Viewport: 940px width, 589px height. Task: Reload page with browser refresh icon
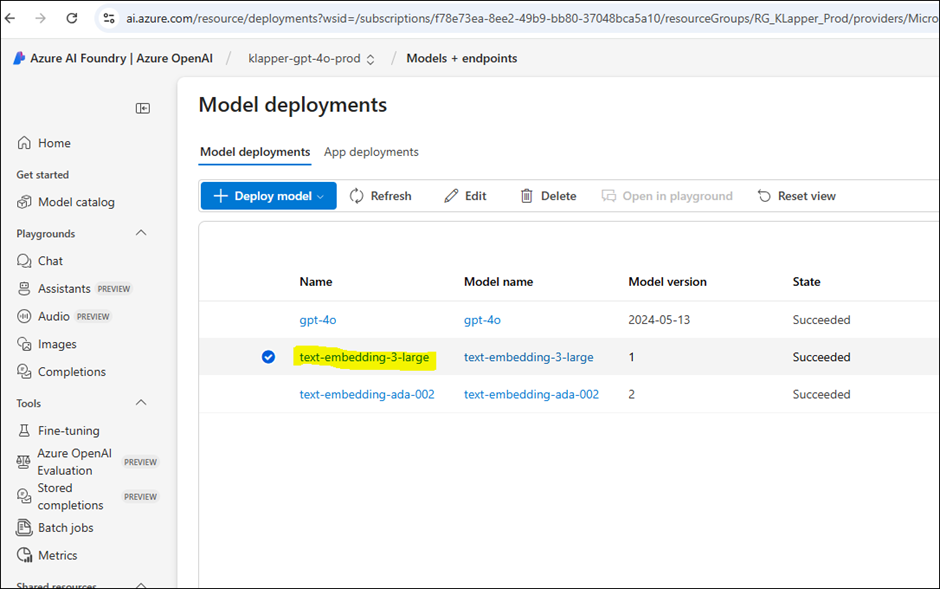72,18
